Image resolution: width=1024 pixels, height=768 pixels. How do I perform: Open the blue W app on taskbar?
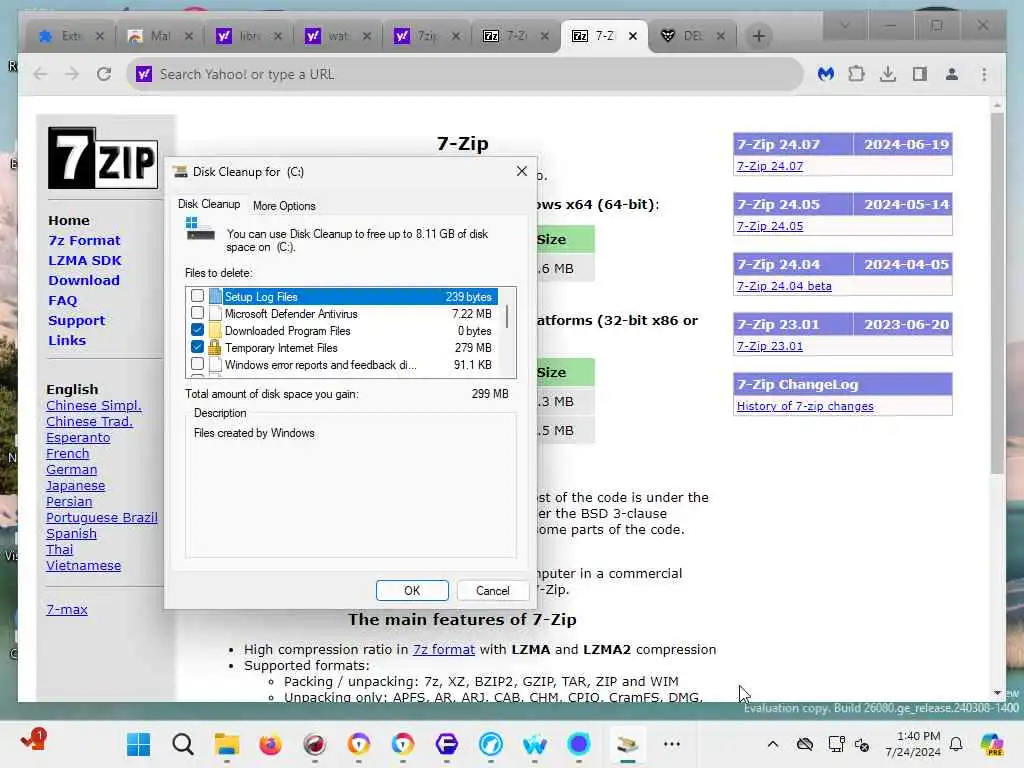coord(534,744)
